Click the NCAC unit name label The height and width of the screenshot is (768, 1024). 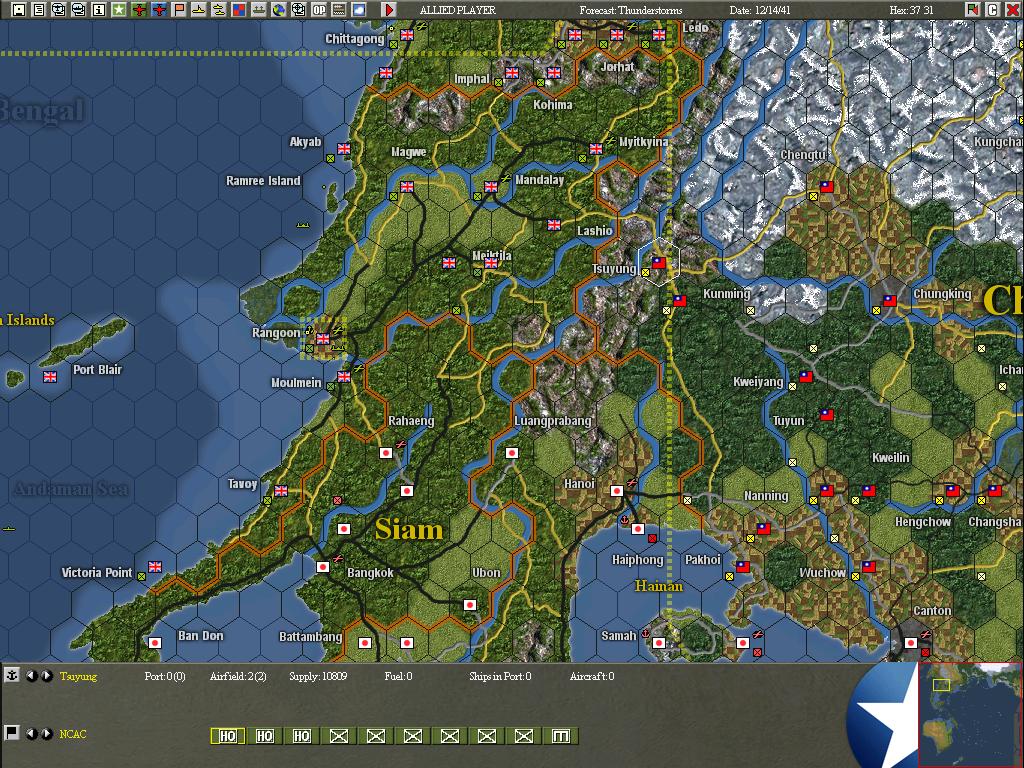point(72,733)
